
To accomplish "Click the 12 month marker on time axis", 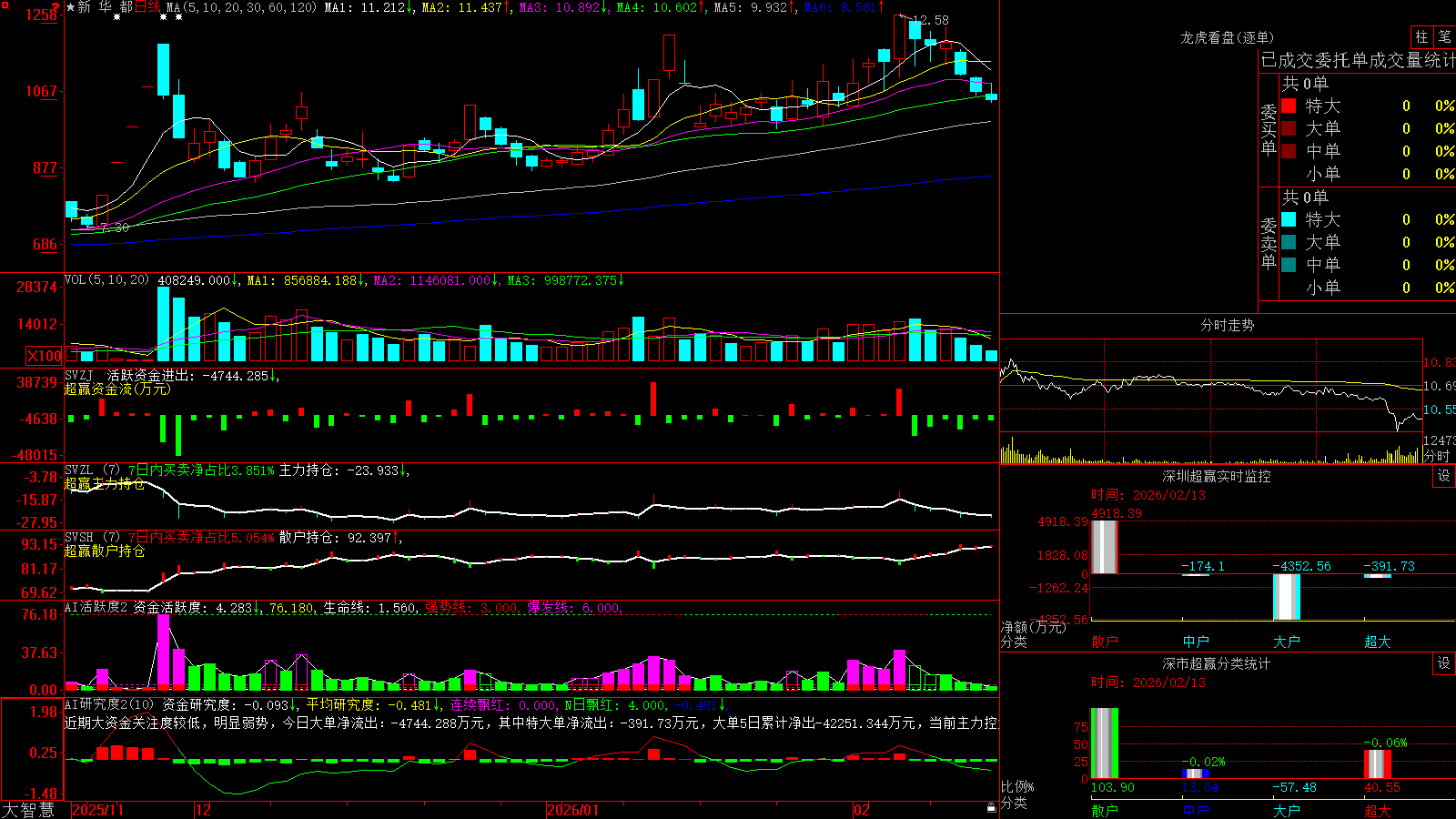I will (x=203, y=810).
